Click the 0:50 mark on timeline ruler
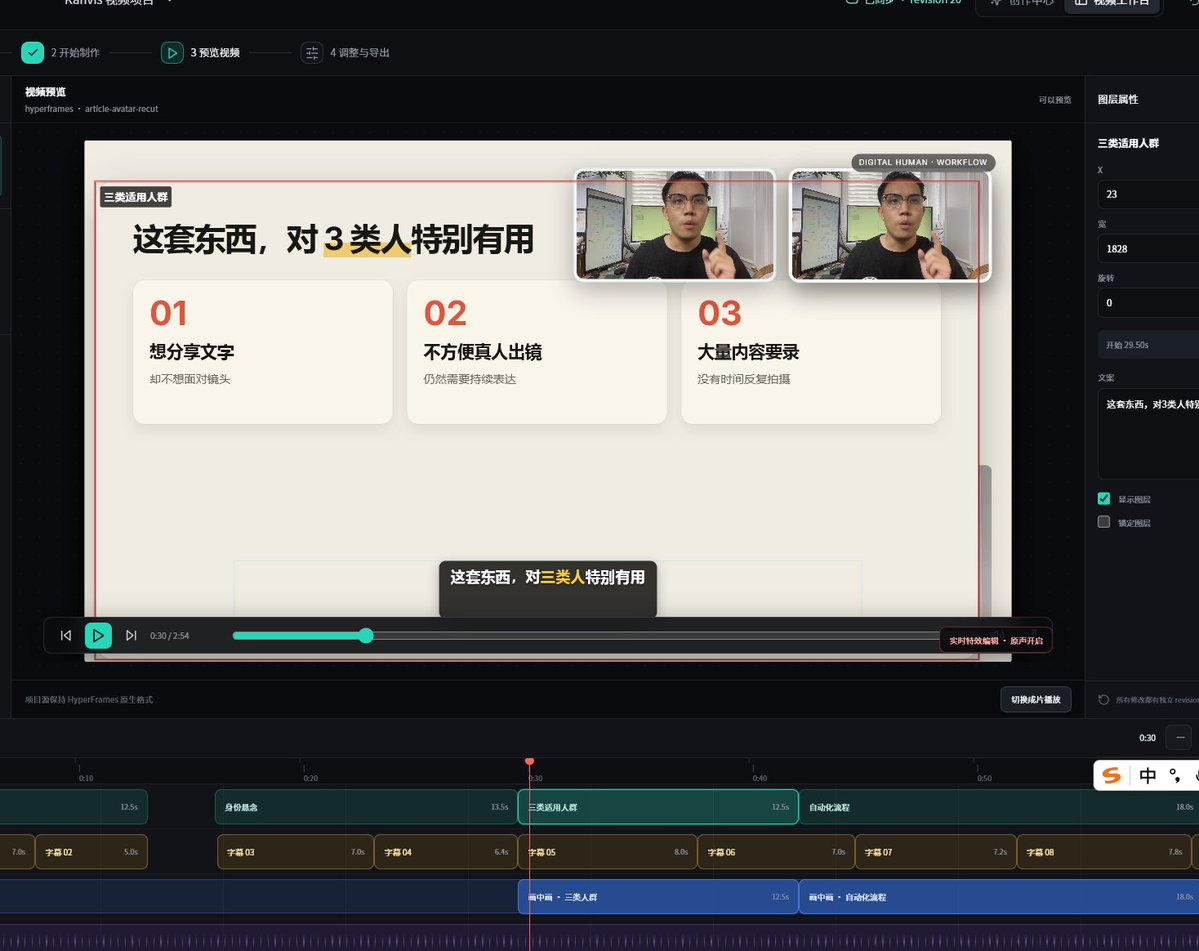The image size is (1199, 951). pos(984,778)
